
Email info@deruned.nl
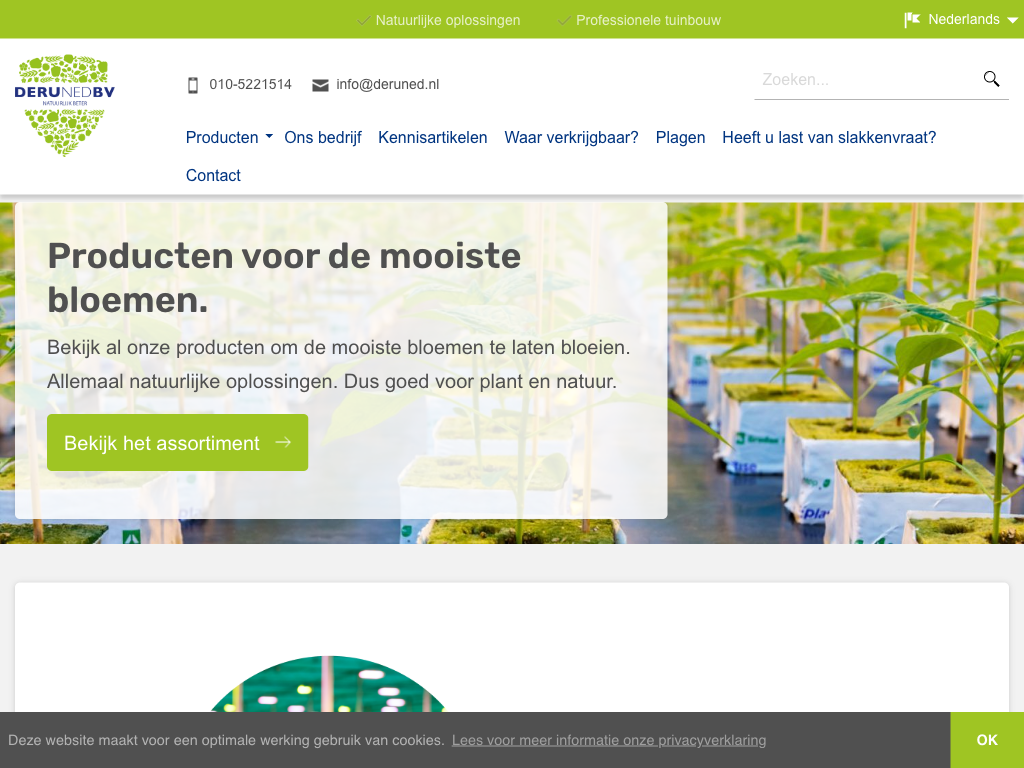click(x=387, y=85)
